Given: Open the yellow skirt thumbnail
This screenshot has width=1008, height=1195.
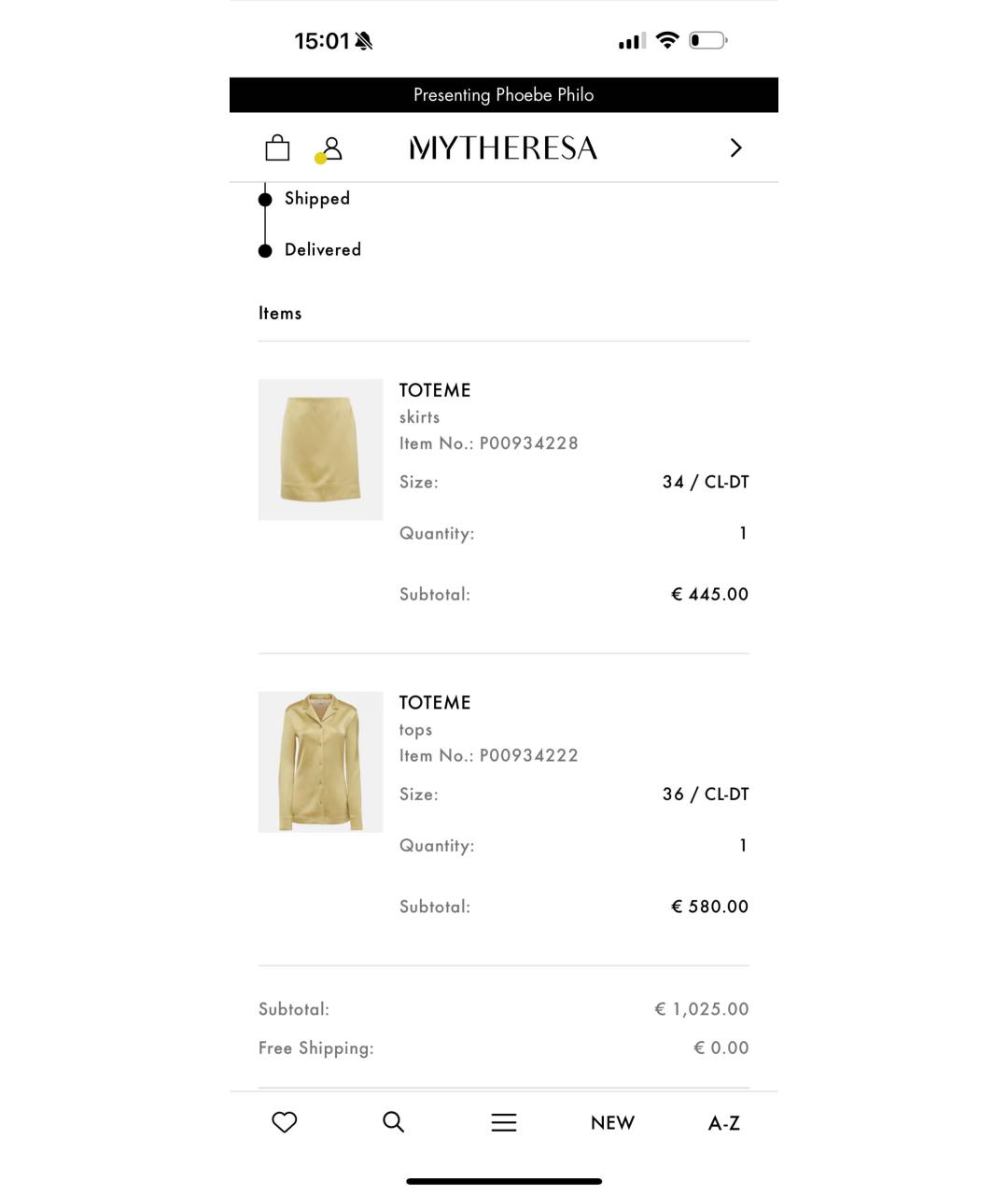Looking at the screenshot, I should tap(320, 449).
